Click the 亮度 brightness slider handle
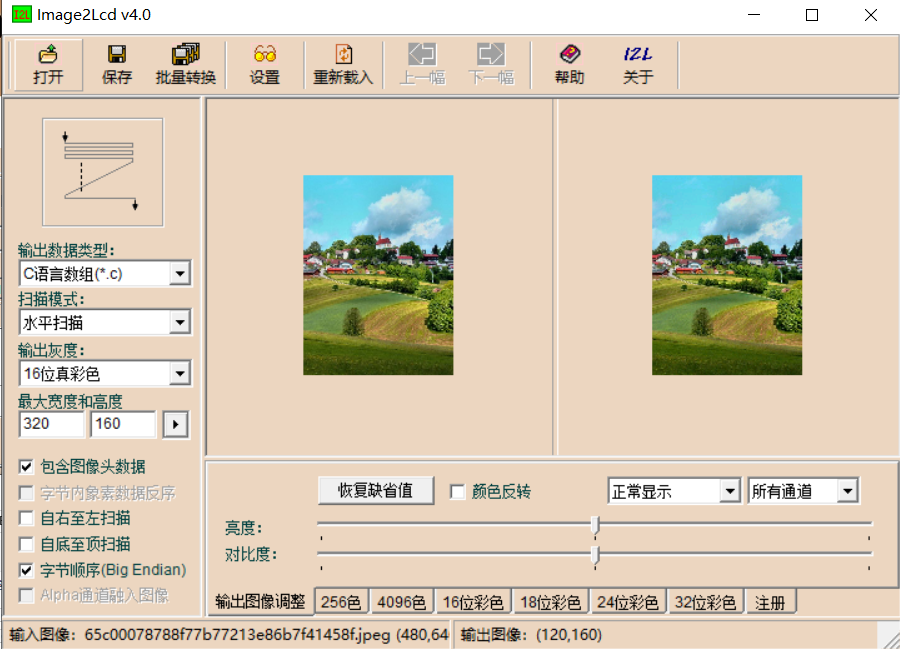 [x=595, y=524]
